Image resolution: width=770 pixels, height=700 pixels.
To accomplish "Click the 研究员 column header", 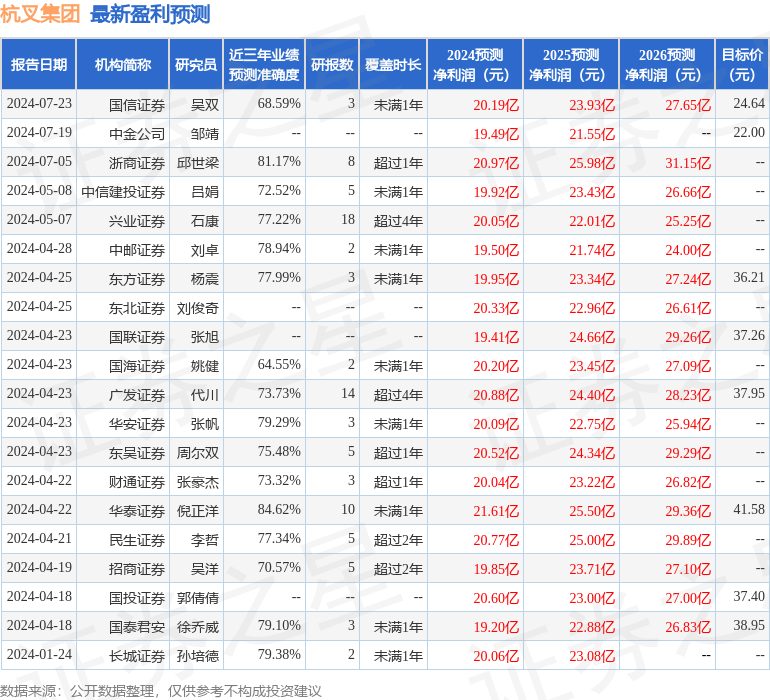I will click(196, 64).
